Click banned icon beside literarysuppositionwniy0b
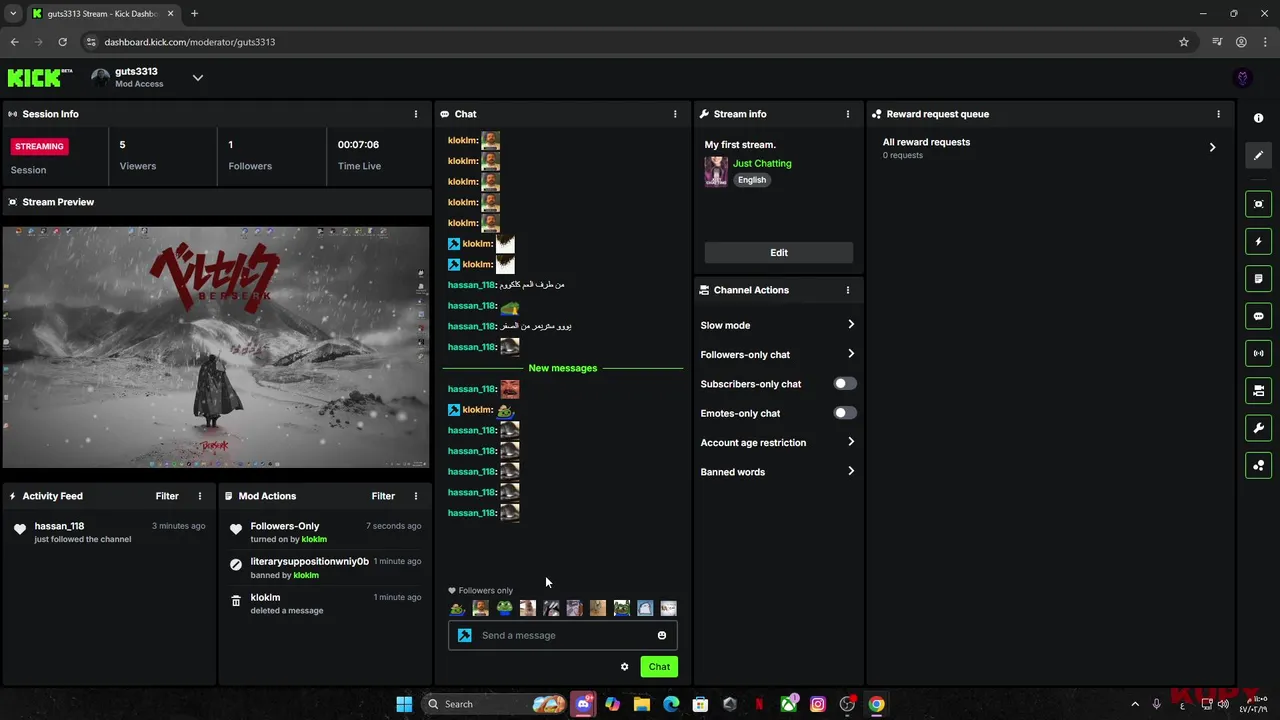The width and height of the screenshot is (1280, 720). [236, 565]
